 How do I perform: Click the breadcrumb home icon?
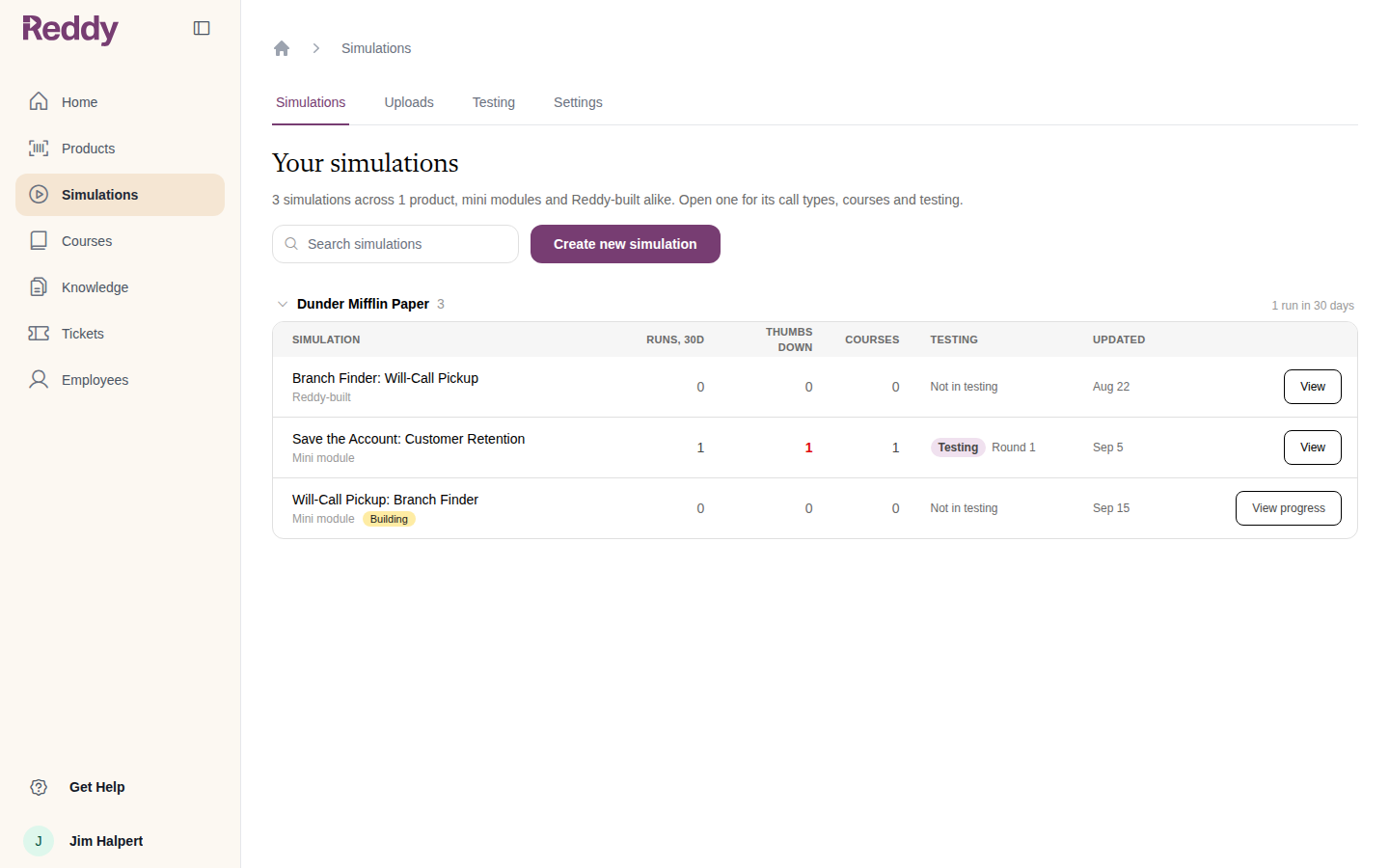[282, 48]
